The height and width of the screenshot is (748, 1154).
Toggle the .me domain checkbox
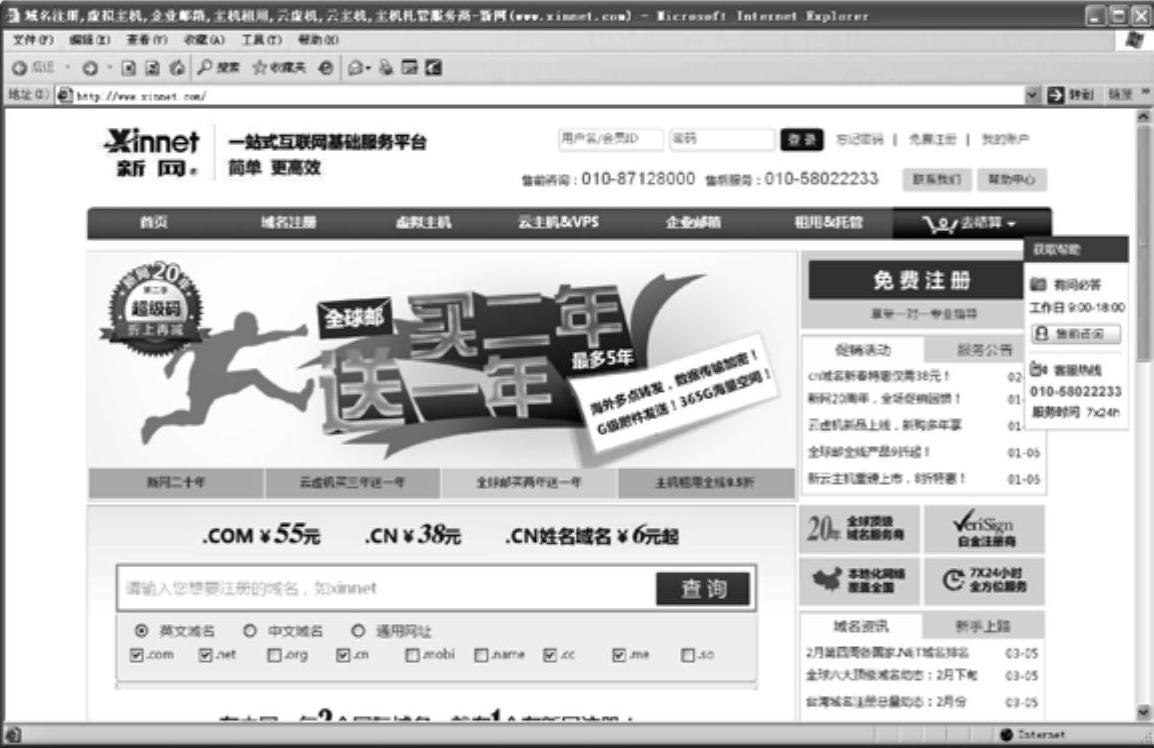pyautogui.click(x=619, y=654)
